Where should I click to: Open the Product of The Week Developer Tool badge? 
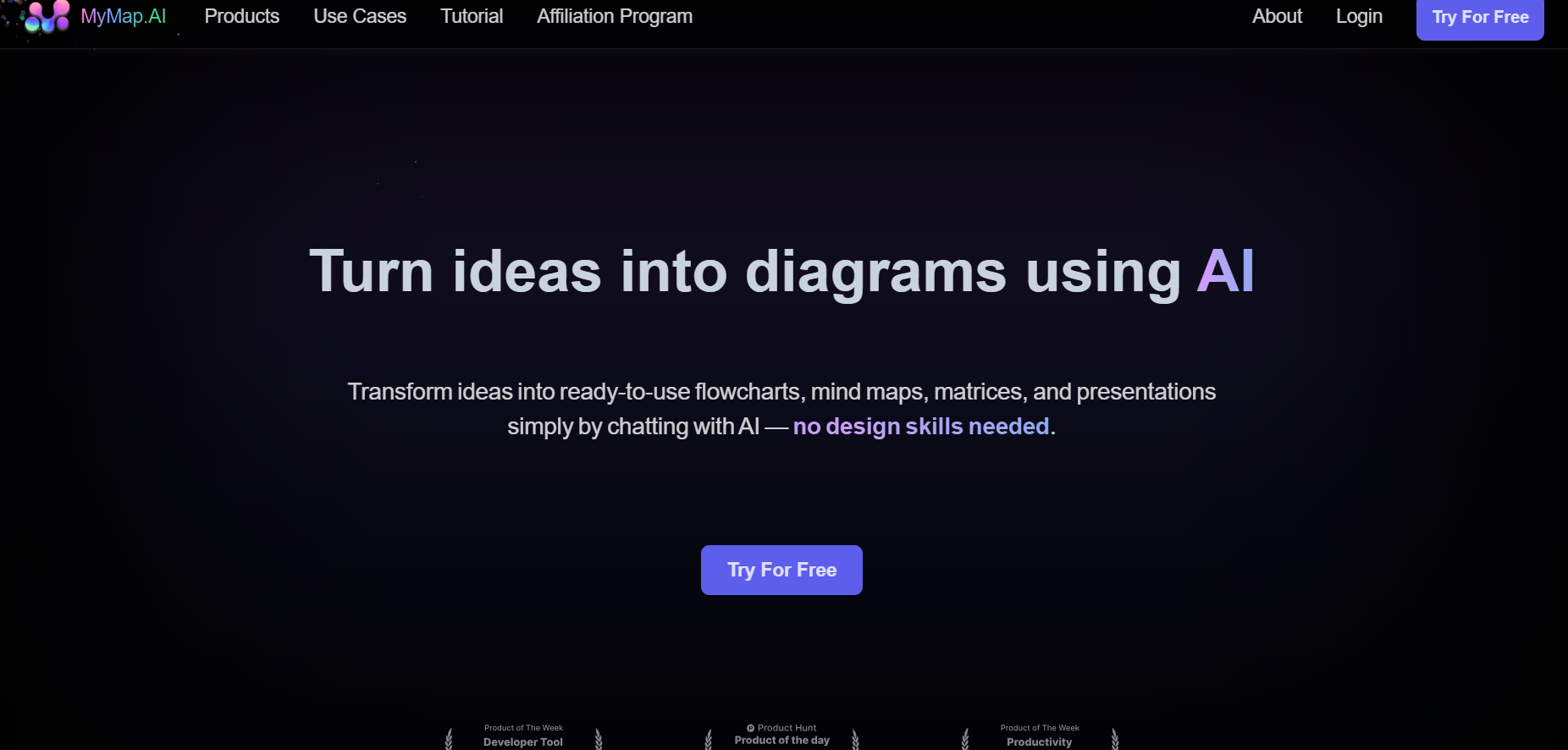coord(523,735)
